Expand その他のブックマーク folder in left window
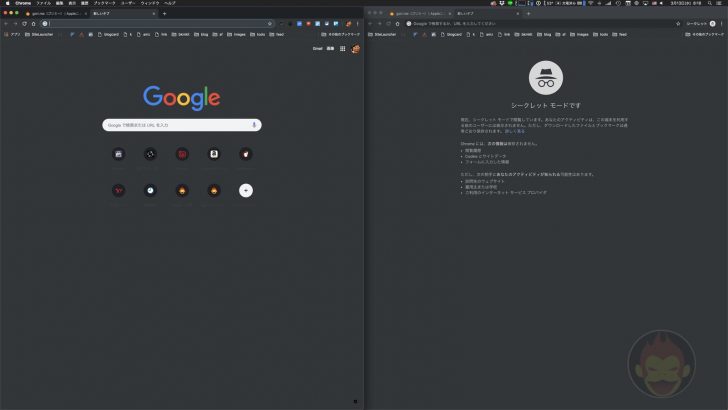 [x=340, y=34]
